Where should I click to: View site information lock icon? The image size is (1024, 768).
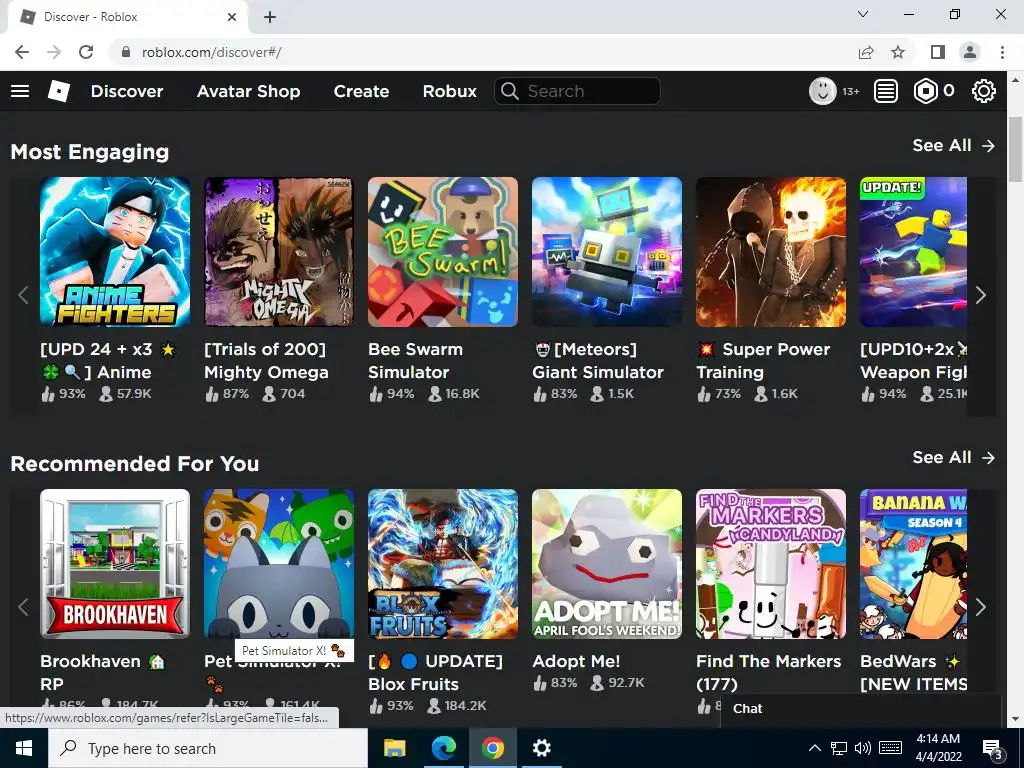point(126,52)
